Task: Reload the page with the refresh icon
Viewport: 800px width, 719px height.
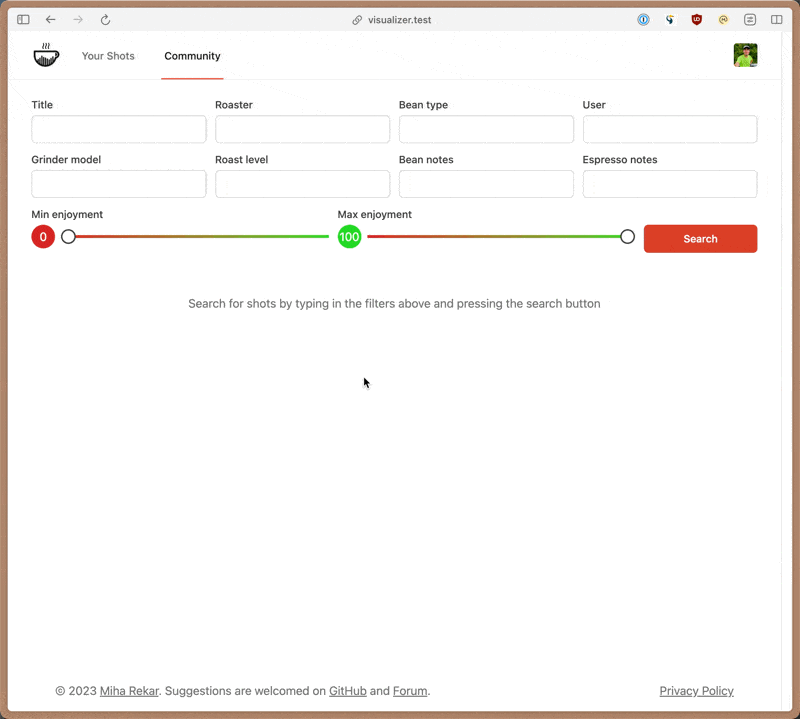Action: pos(106,20)
